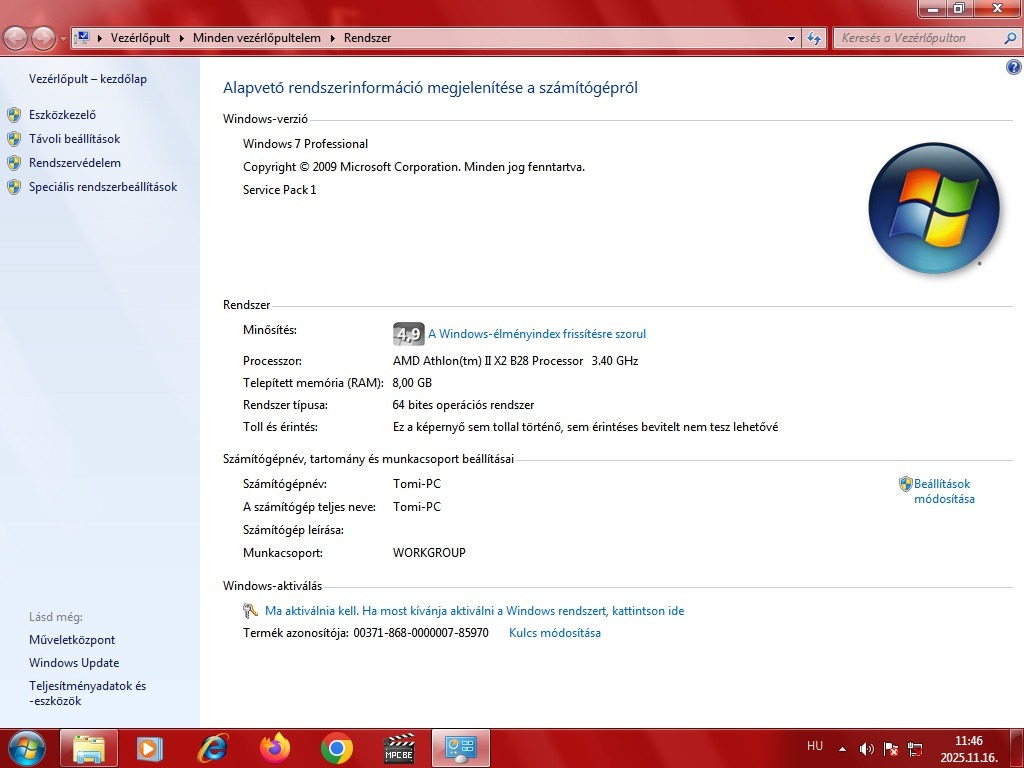1024x768 pixels.
Task: Open the Windows Start orb
Action: [27, 748]
